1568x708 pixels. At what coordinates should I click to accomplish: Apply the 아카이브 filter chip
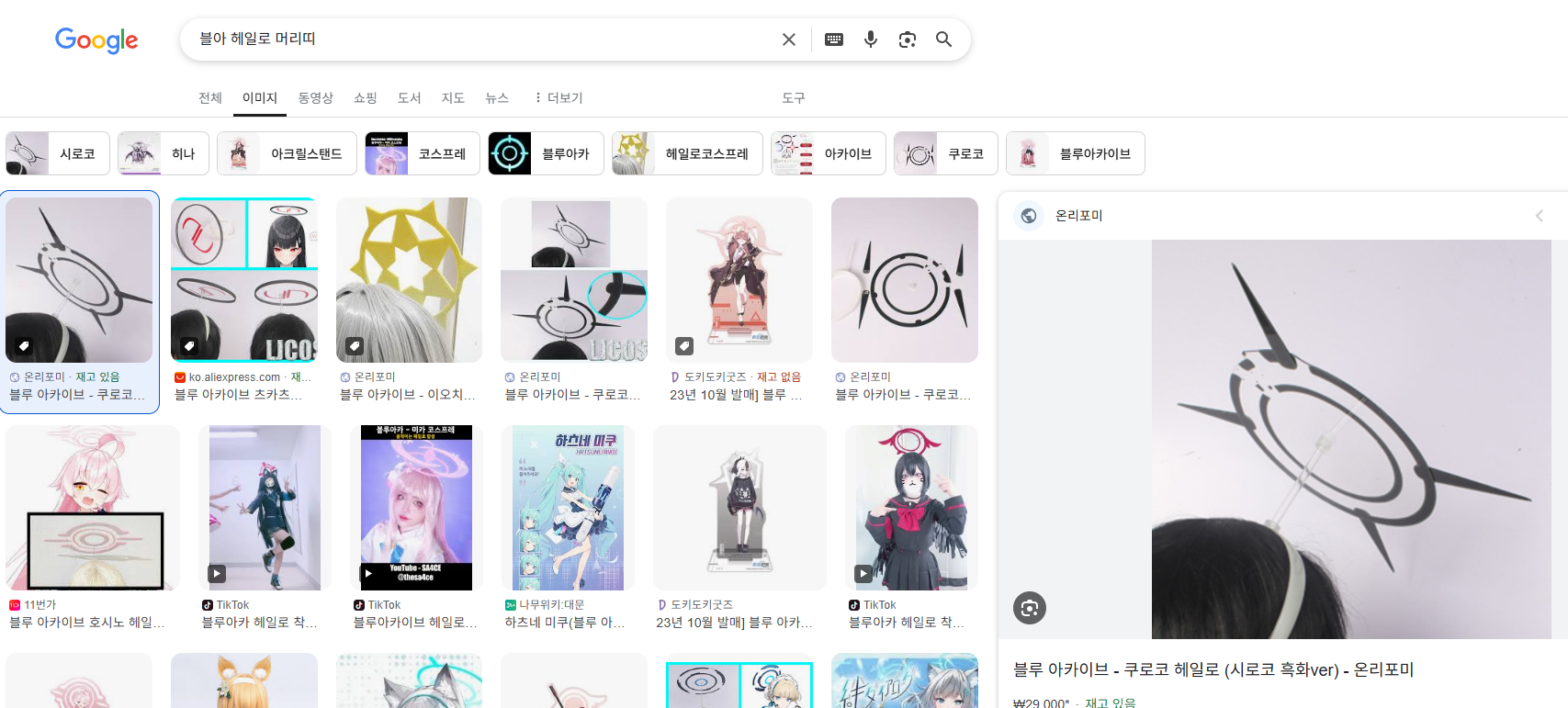[829, 153]
